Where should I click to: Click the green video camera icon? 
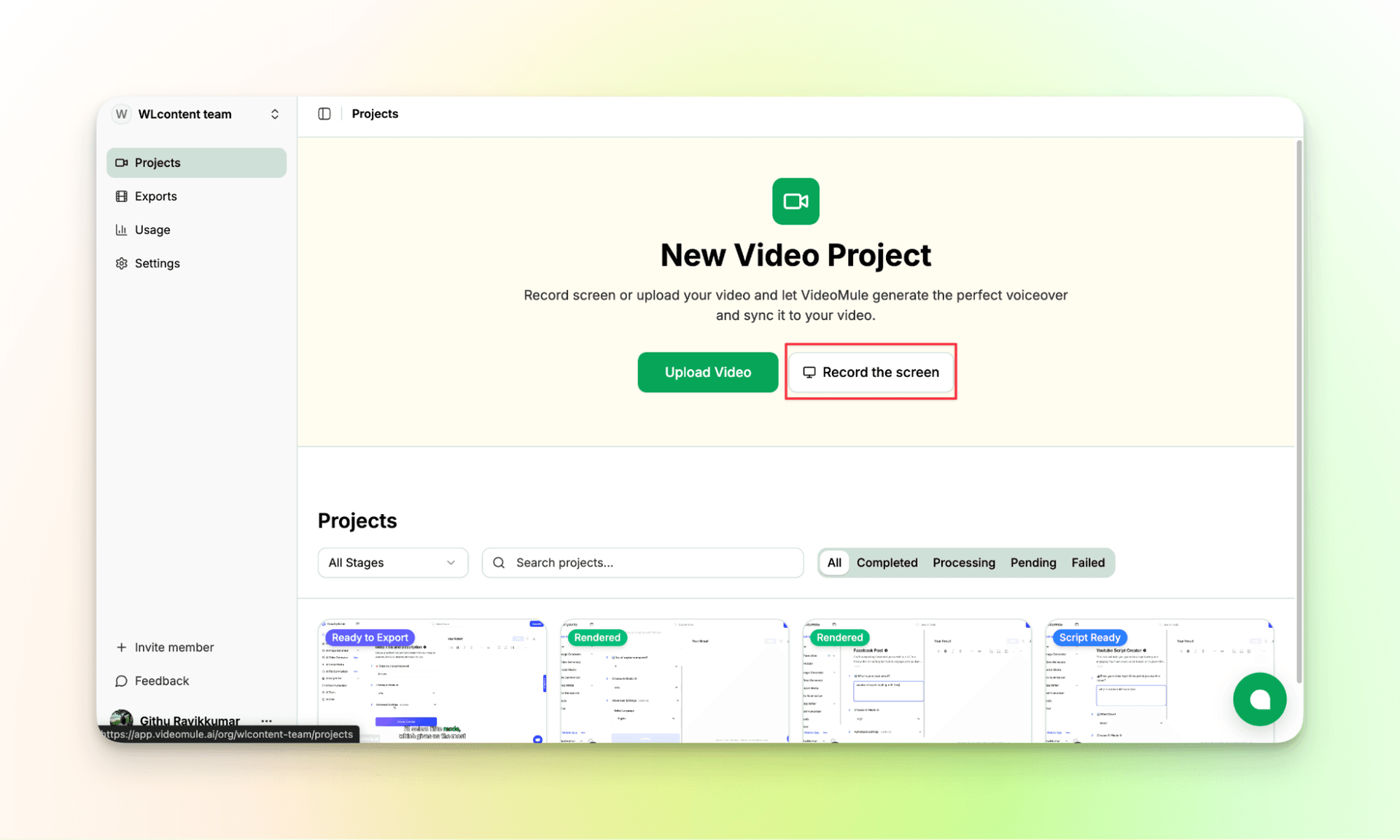[x=795, y=201]
